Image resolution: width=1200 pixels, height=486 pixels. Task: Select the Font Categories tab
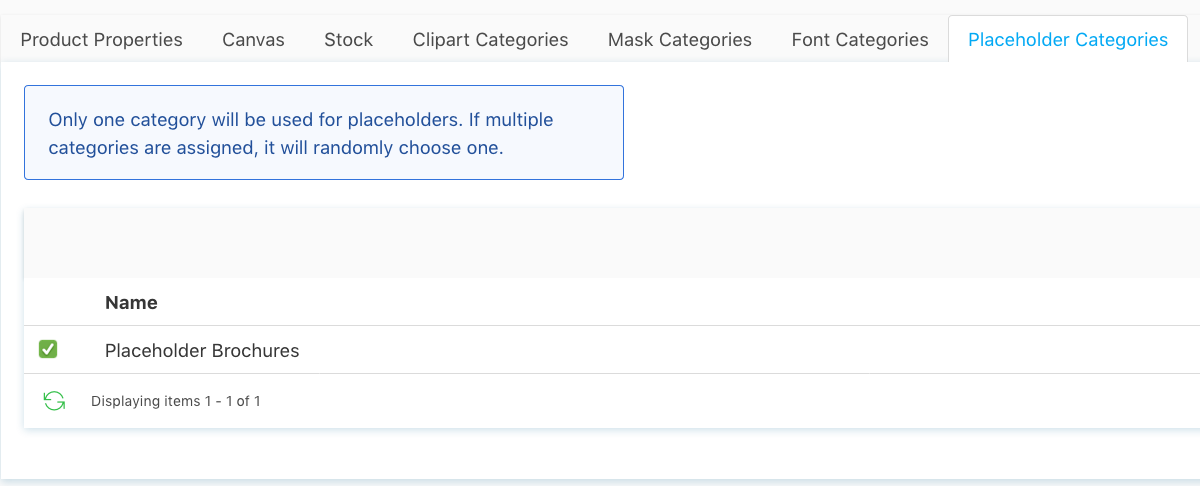[860, 40]
